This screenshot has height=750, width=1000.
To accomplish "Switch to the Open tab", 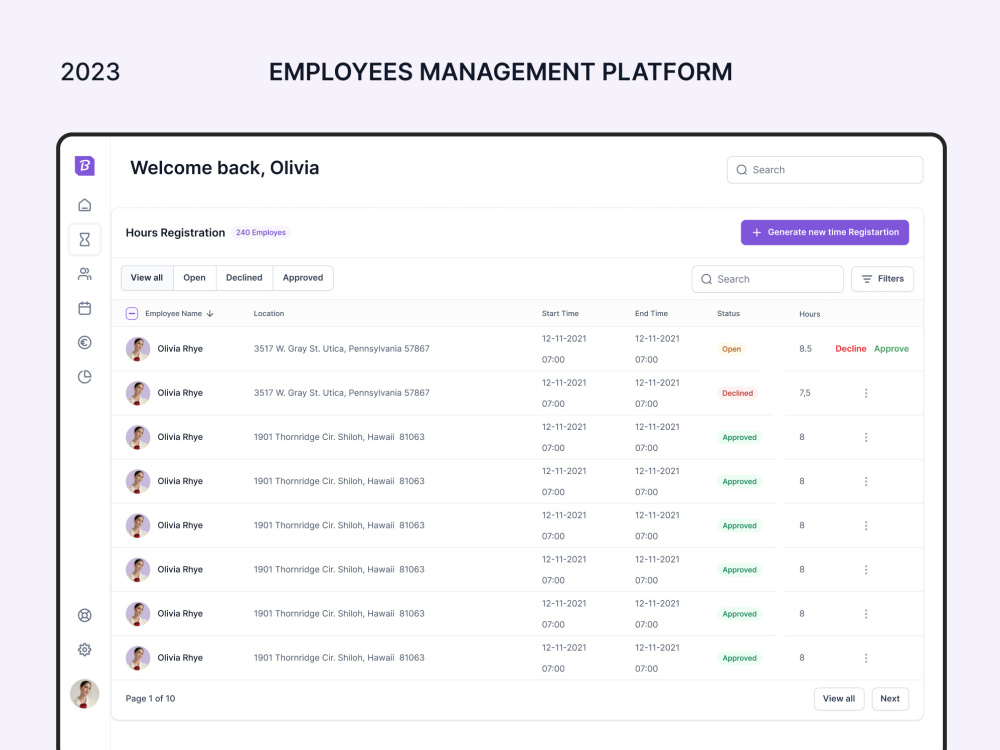I will (195, 278).
